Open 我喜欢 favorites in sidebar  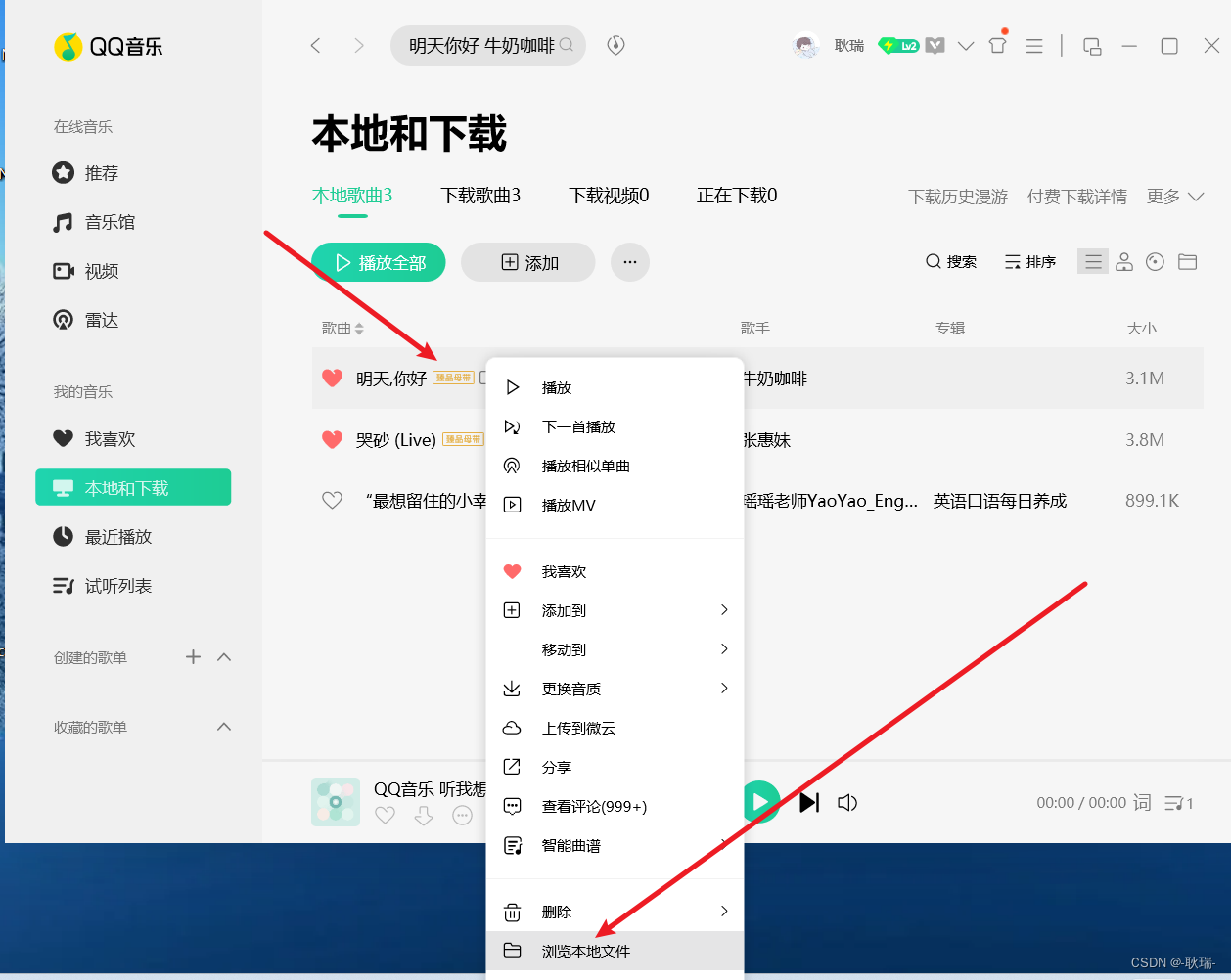95,438
